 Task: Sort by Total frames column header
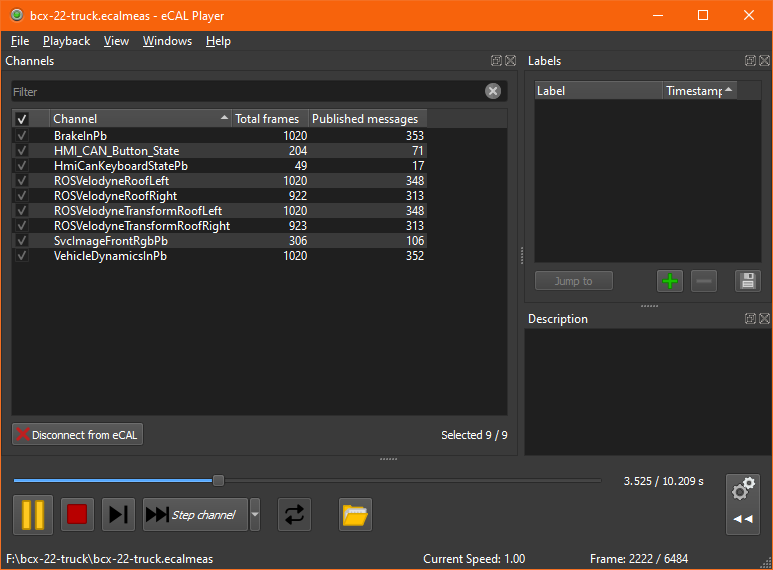coord(270,119)
